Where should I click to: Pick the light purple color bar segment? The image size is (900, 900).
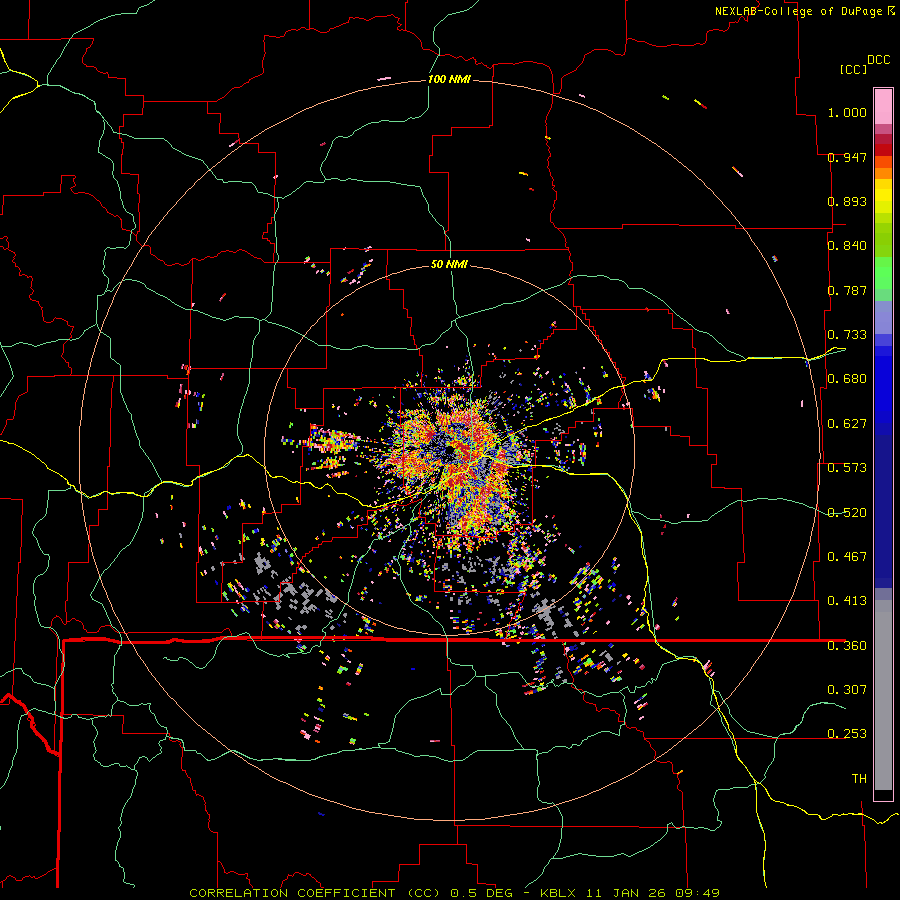pyautogui.click(x=883, y=318)
